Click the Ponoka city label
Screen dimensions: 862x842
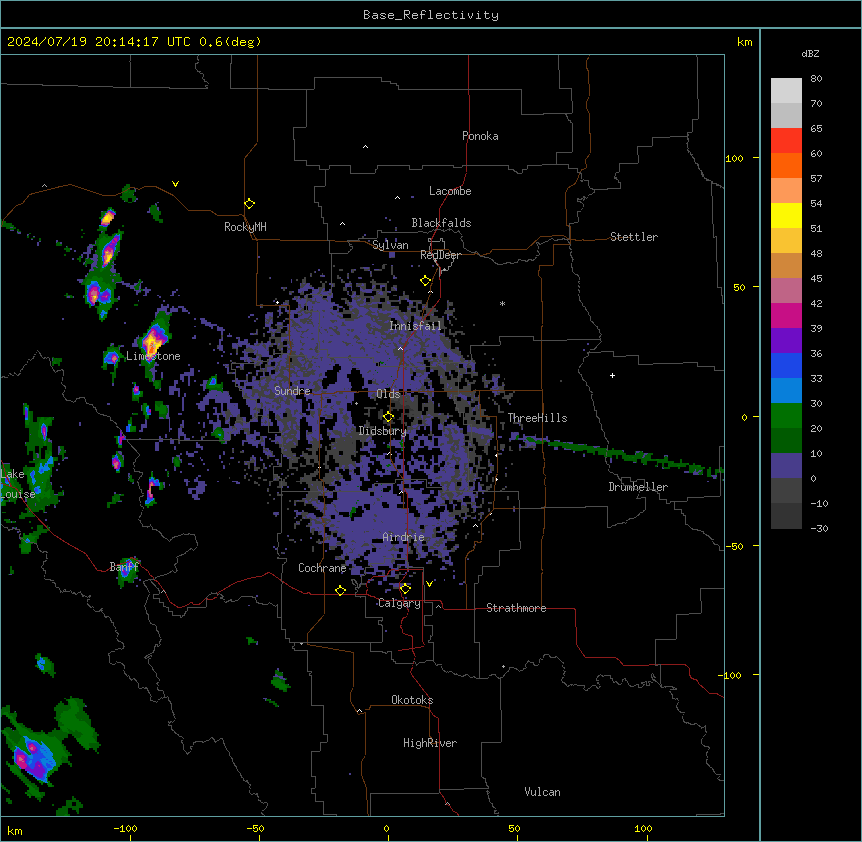[x=480, y=136]
